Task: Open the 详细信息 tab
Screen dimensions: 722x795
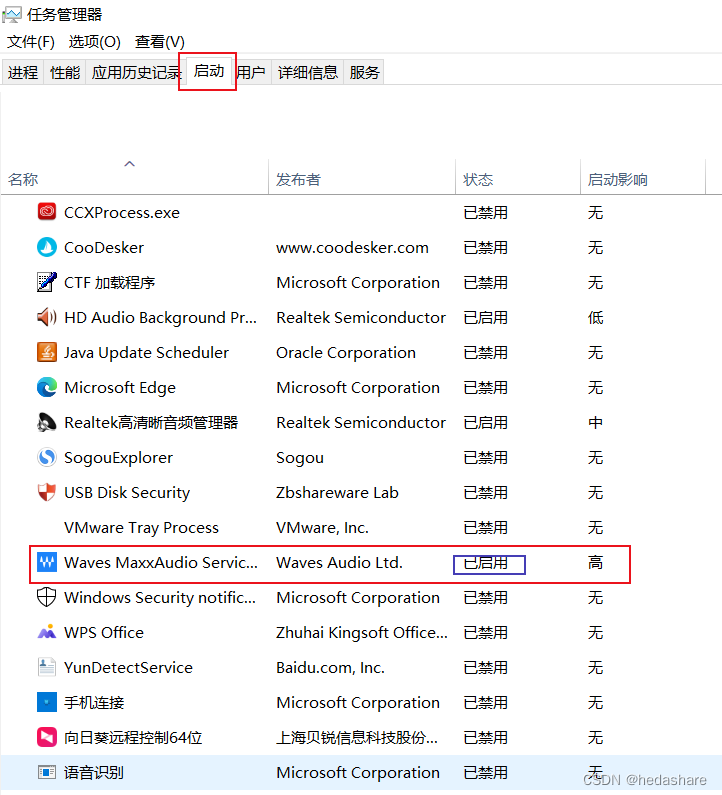Action: pos(308,73)
